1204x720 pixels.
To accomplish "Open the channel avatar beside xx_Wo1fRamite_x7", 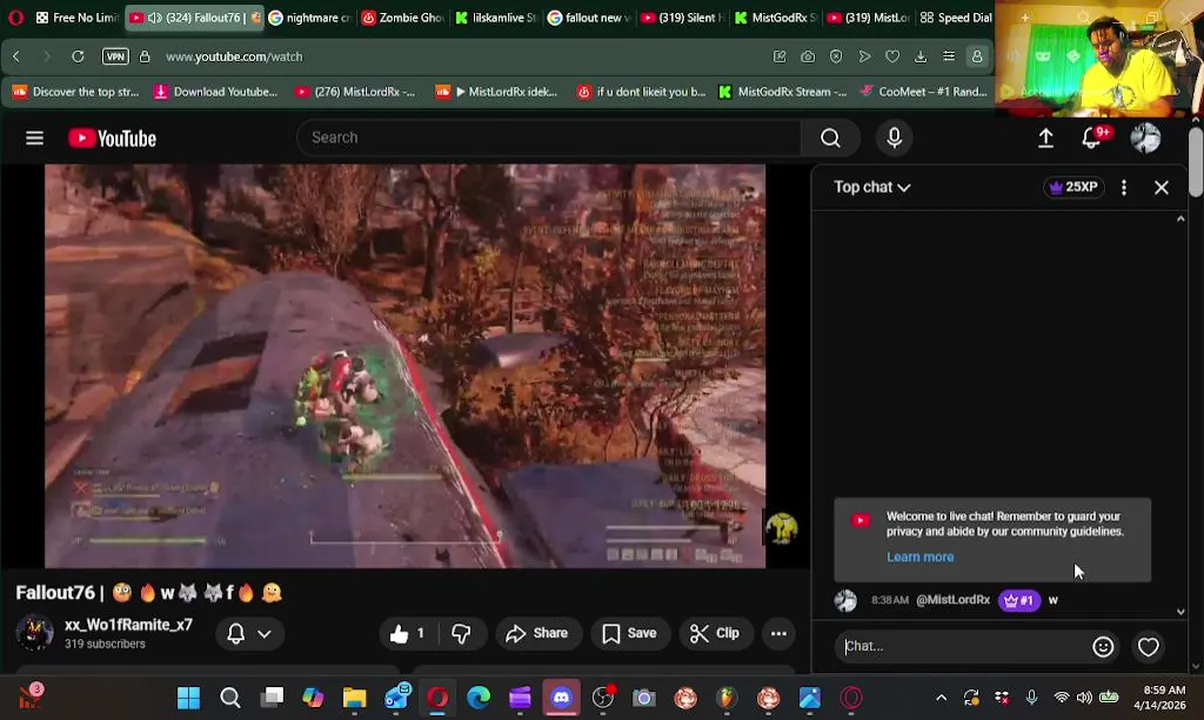I will point(35,633).
